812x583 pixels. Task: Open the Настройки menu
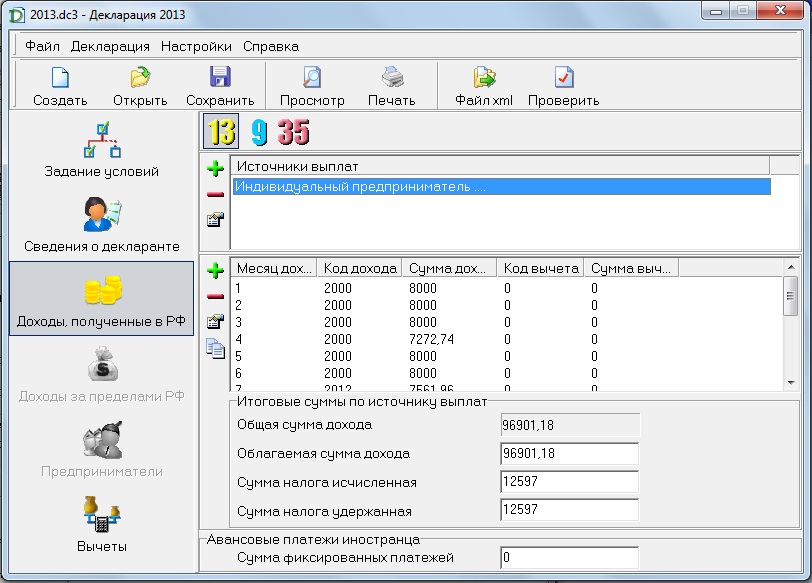point(196,47)
